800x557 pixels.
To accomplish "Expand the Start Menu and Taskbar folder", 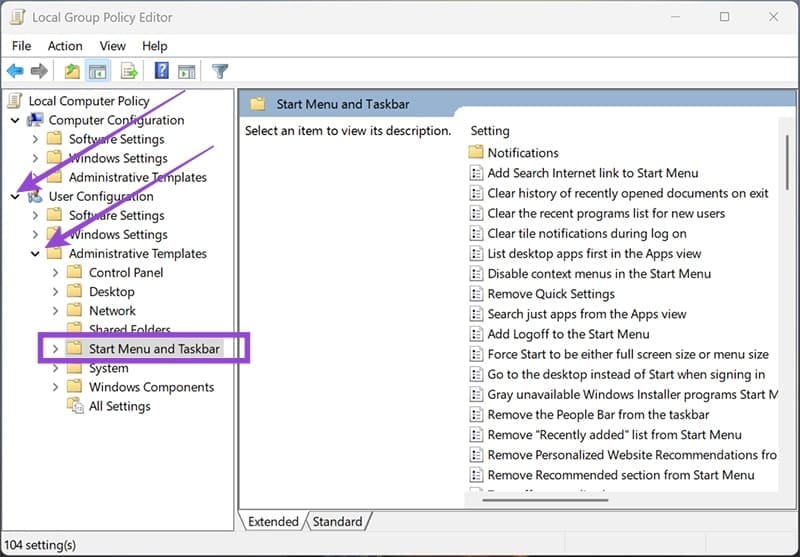I will 55,349.
